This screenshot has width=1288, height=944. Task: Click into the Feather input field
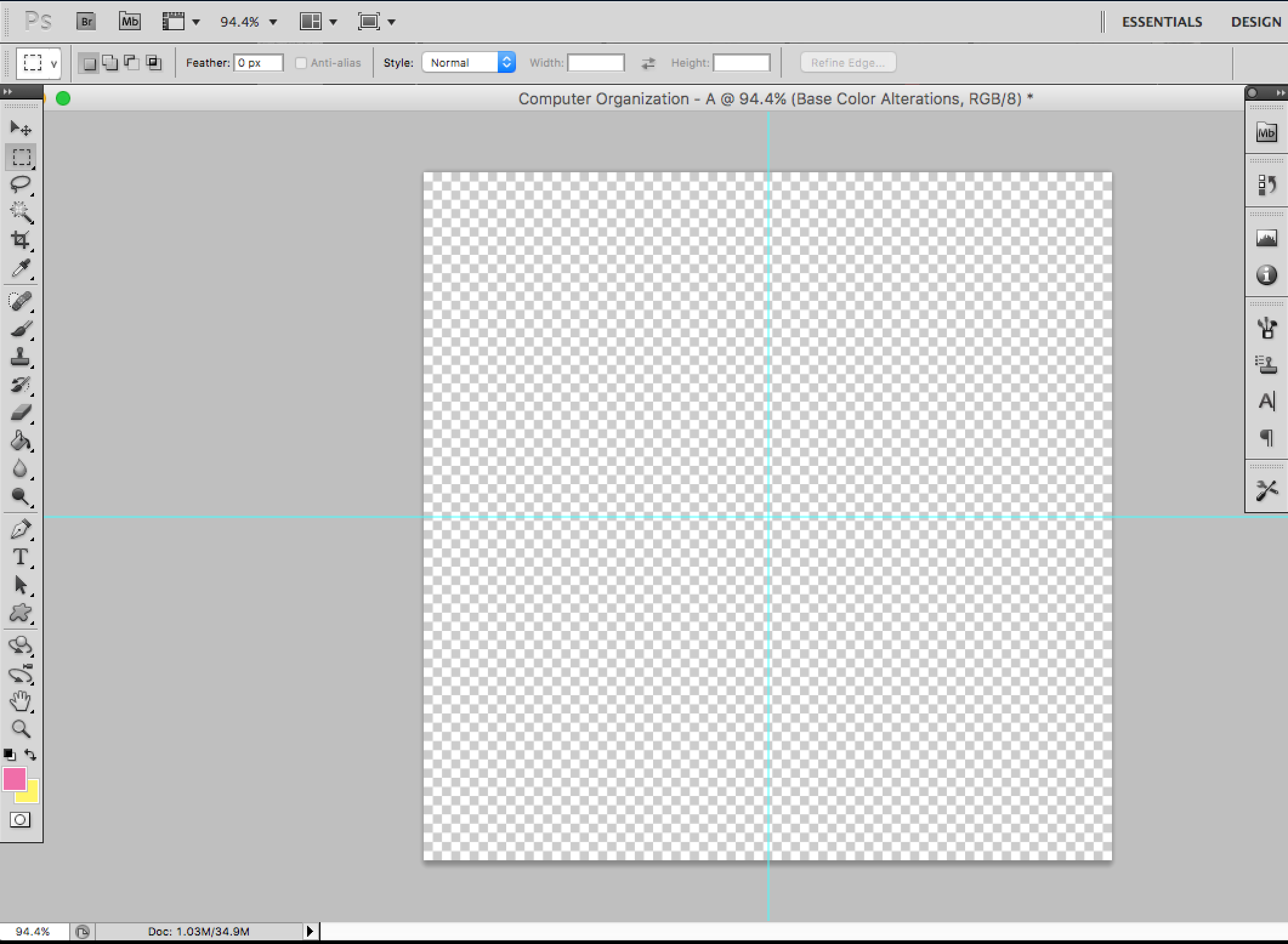[x=259, y=63]
